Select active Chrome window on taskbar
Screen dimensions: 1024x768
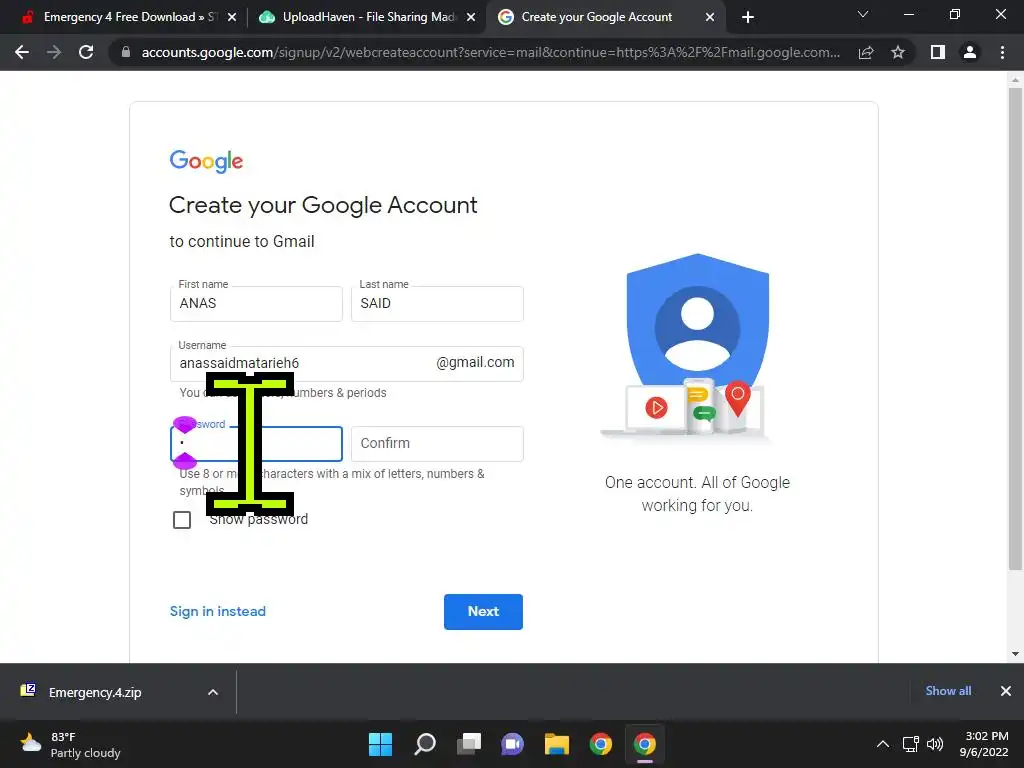click(645, 744)
